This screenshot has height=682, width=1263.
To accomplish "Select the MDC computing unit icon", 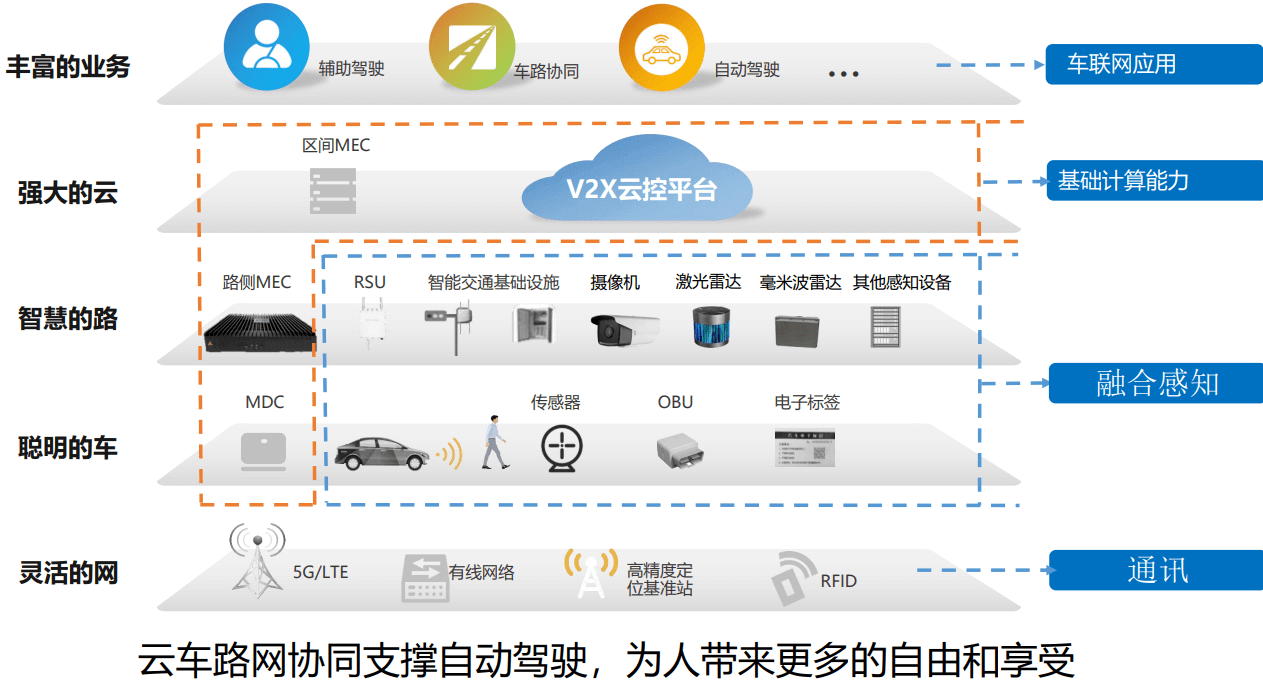I will coord(264,450).
